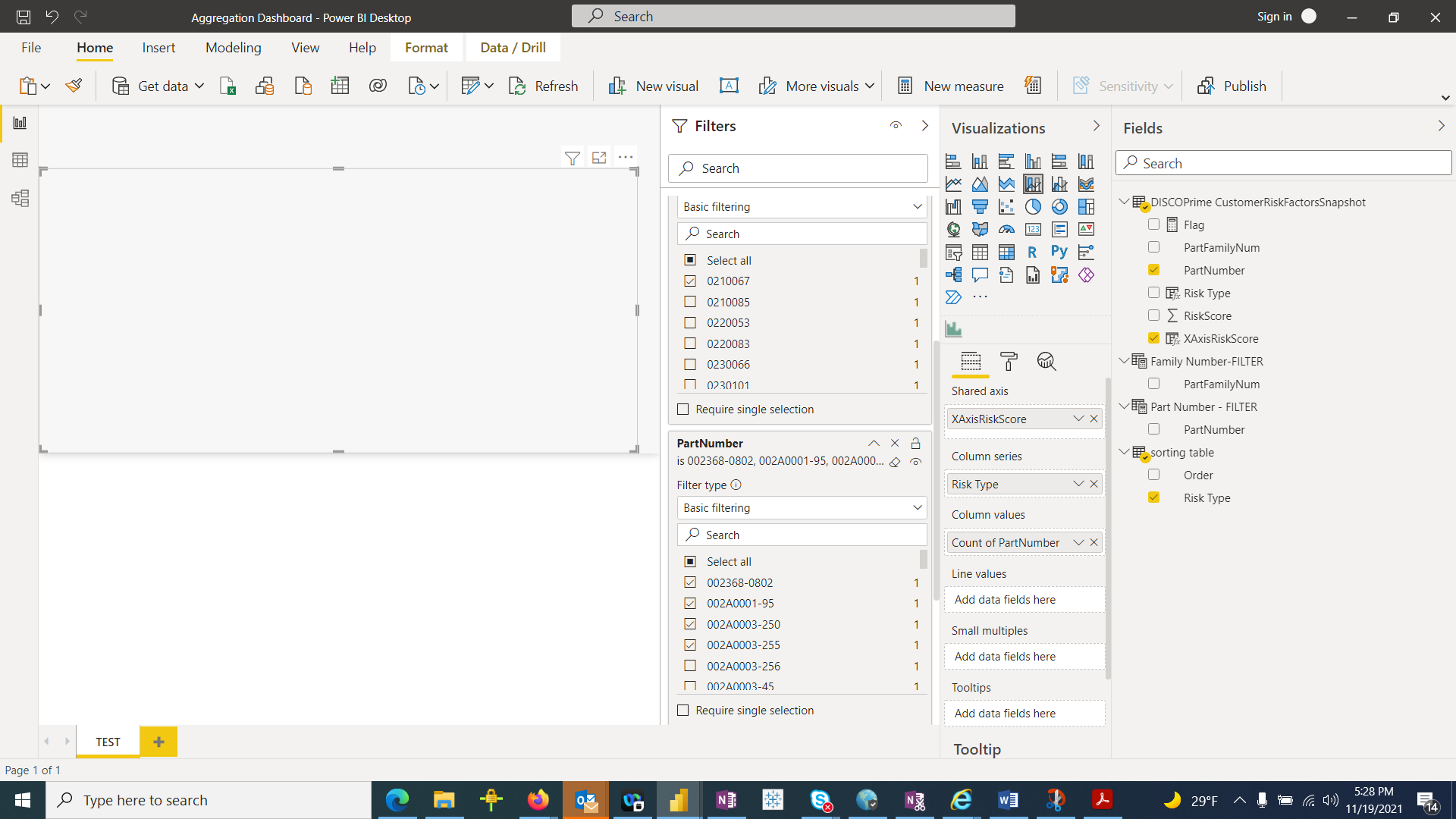
Task: Switch to Data view in sidebar
Action: coord(20,160)
